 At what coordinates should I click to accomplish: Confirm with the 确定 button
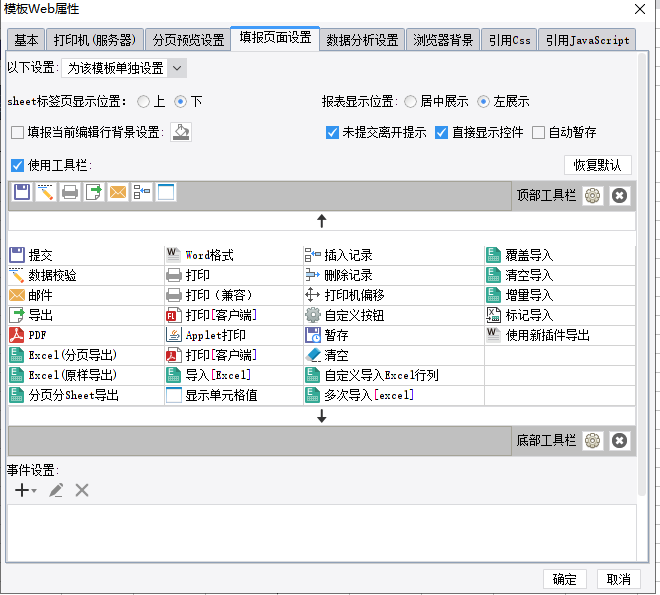tap(564, 579)
